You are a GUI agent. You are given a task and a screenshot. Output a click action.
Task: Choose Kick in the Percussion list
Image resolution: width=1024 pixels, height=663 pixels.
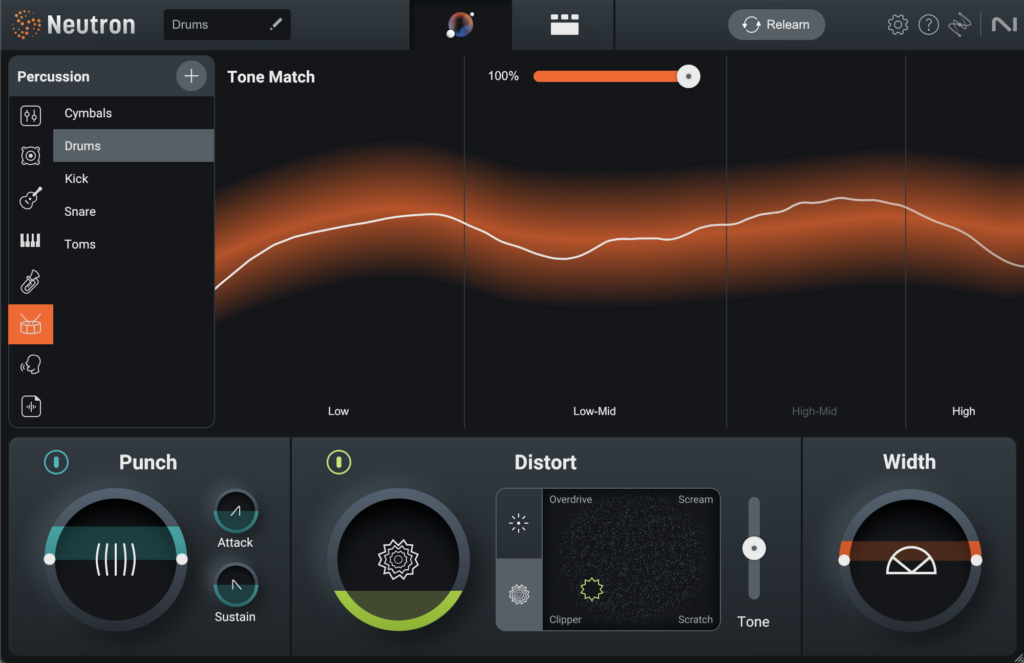pyautogui.click(x=133, y=178)
